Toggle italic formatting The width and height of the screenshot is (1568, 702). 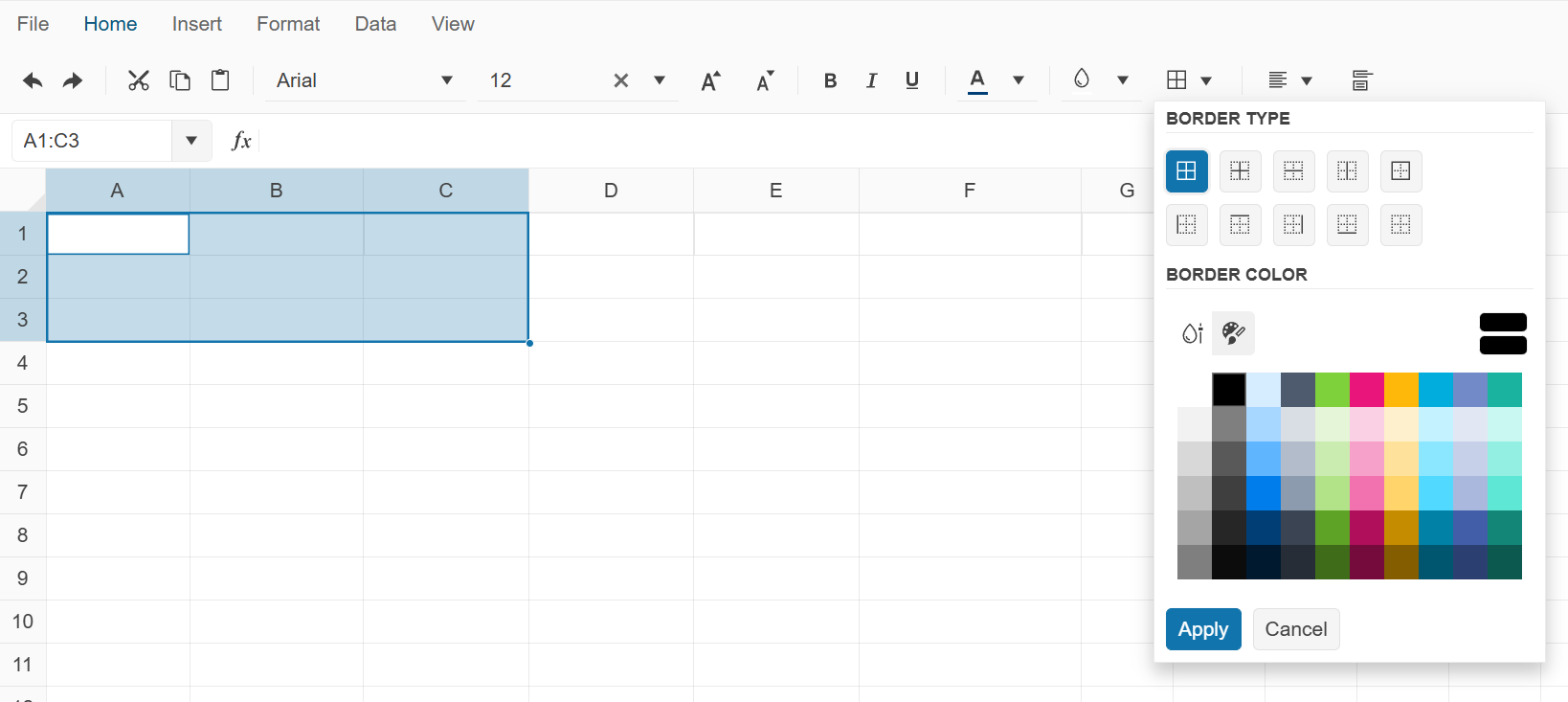[x=871, y=80]
